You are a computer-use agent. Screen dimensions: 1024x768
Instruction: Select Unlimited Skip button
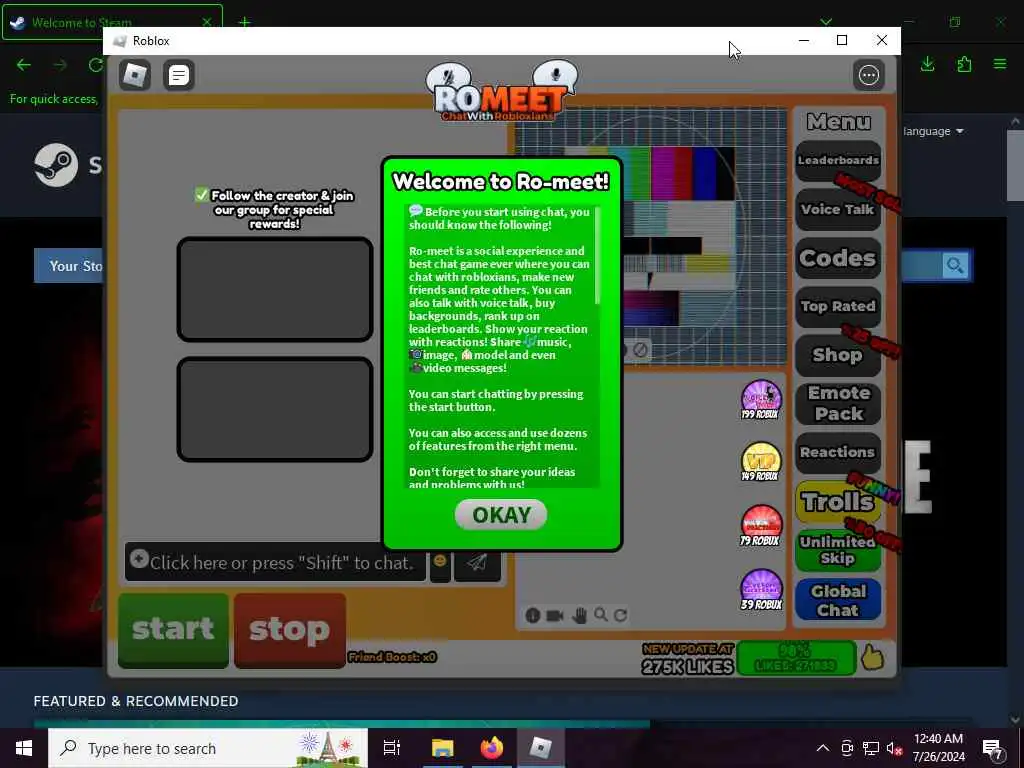[x=838, y=550]
